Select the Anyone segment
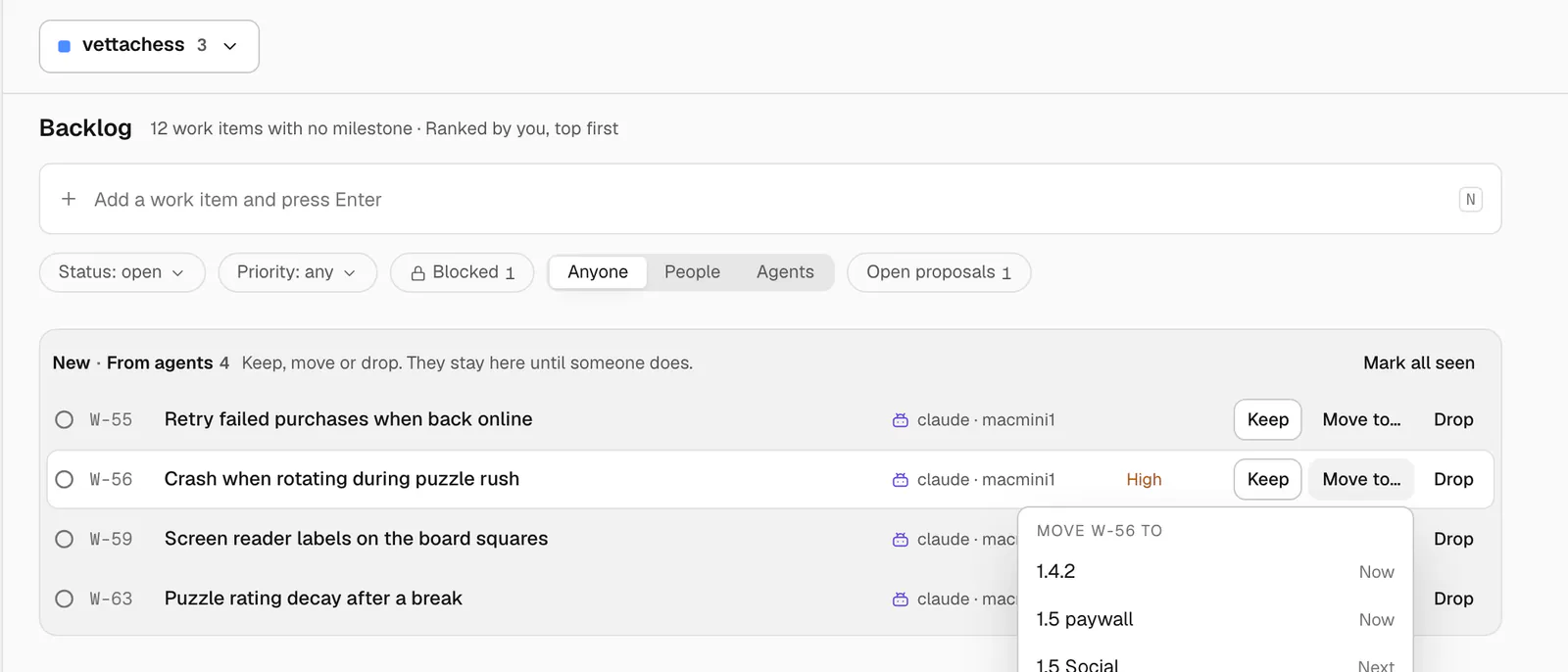Image resolution: width=1568 pixels, height=672 pixels. point(598,272)
